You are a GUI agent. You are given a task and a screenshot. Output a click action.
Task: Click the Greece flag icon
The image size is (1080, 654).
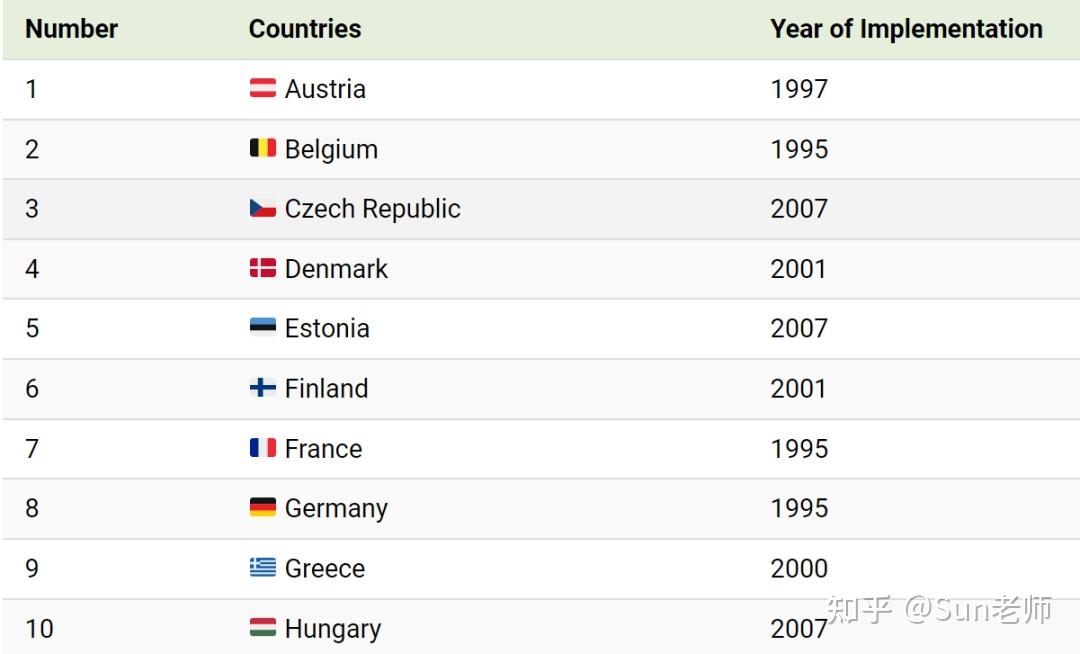pyautogui.click(x=262, y=567)
